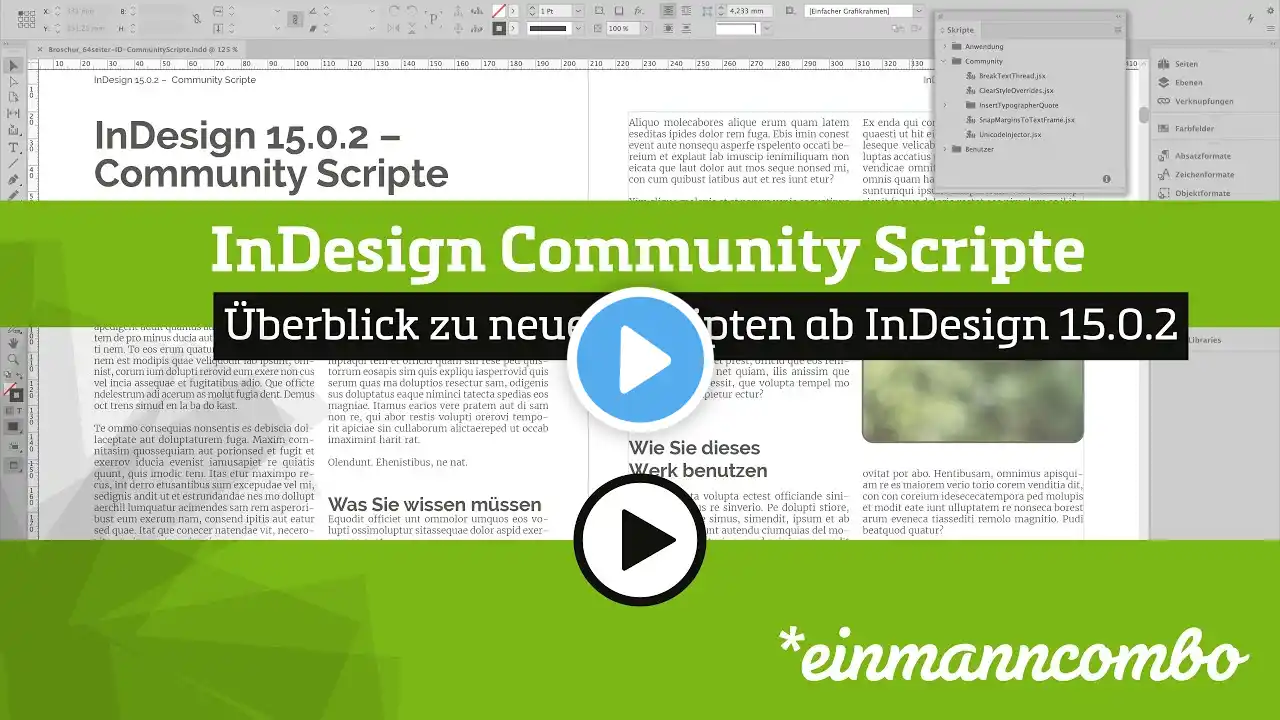Open the Zeichenformate panel
This screenshot has width=1280, height=720.
pyautogui.click(x=1195, y=174)
